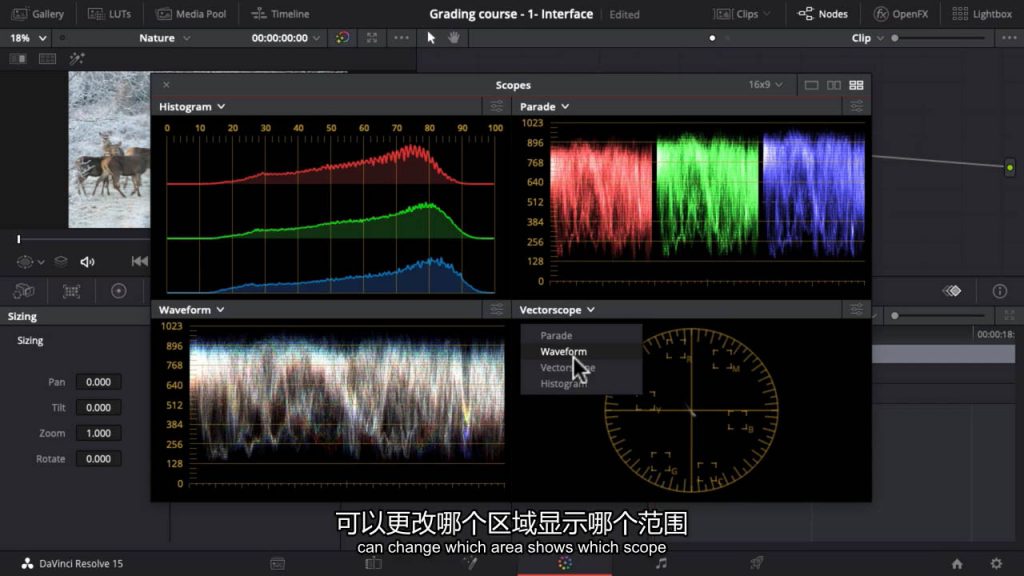
Task: Go to the Color page
Action: 565,564
